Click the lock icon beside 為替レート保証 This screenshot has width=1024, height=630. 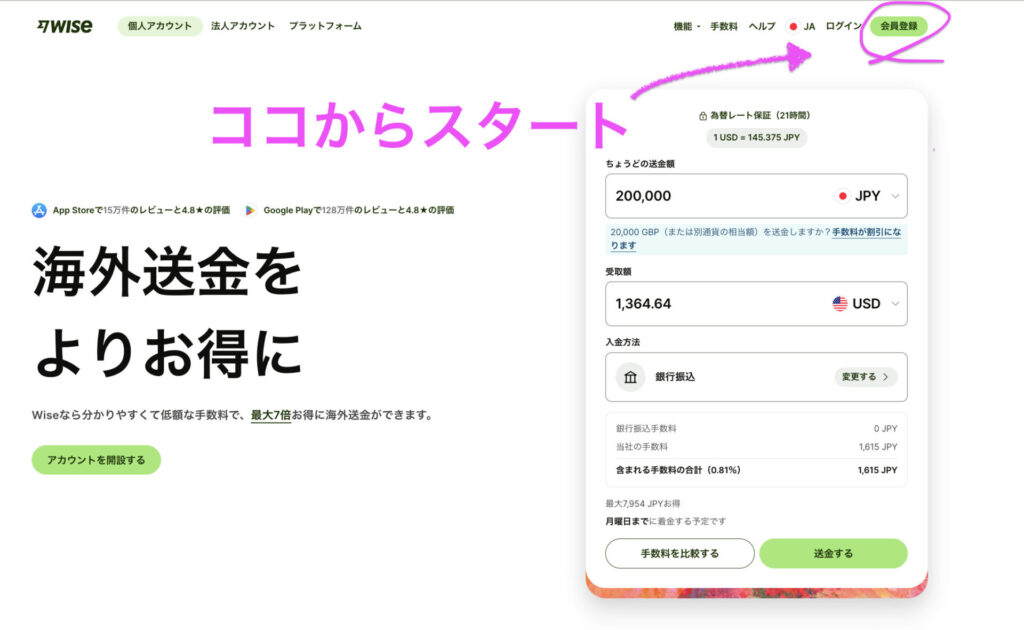click(x=703, y=116)
